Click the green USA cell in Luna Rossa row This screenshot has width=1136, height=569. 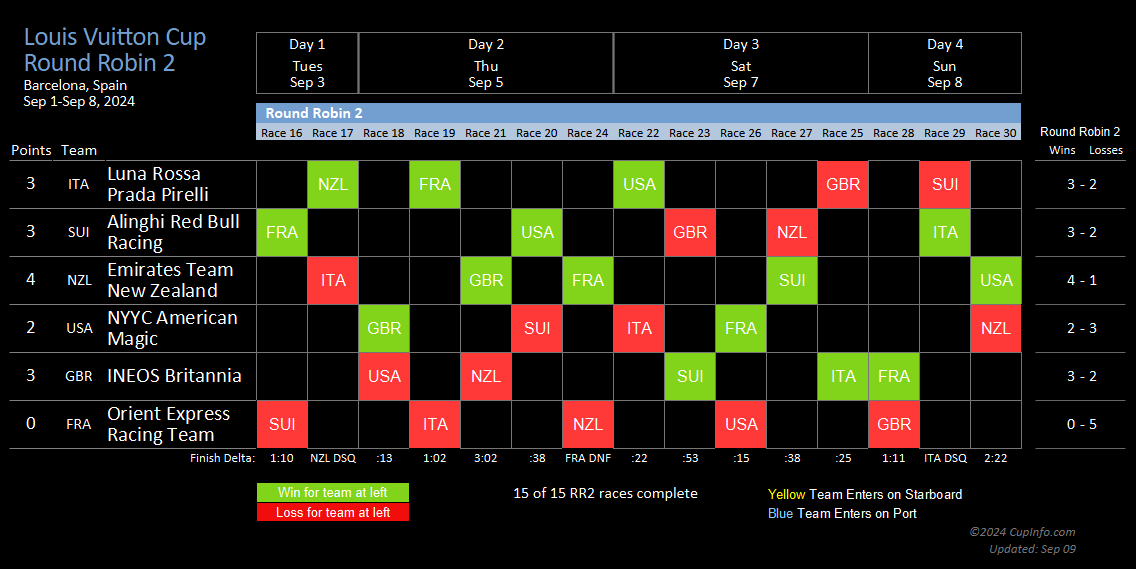pyautogui.click(x=639, y=184)
